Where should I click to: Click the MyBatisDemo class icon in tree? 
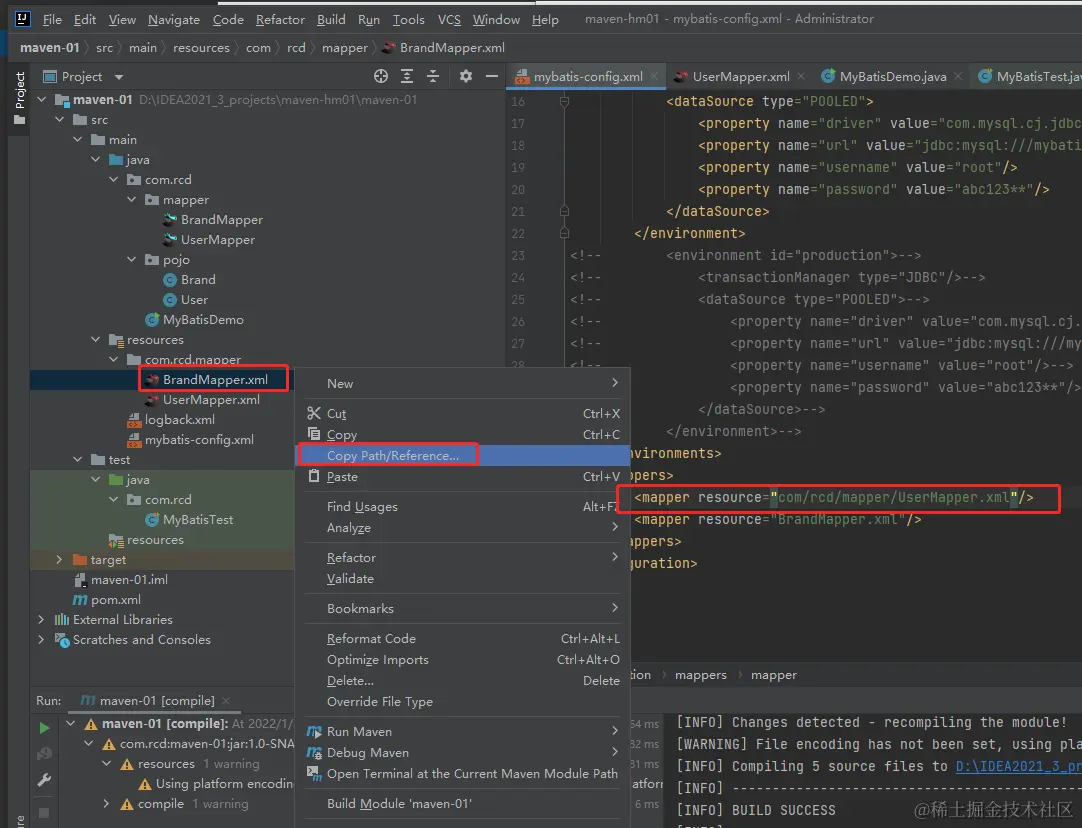tap(152, 320)
